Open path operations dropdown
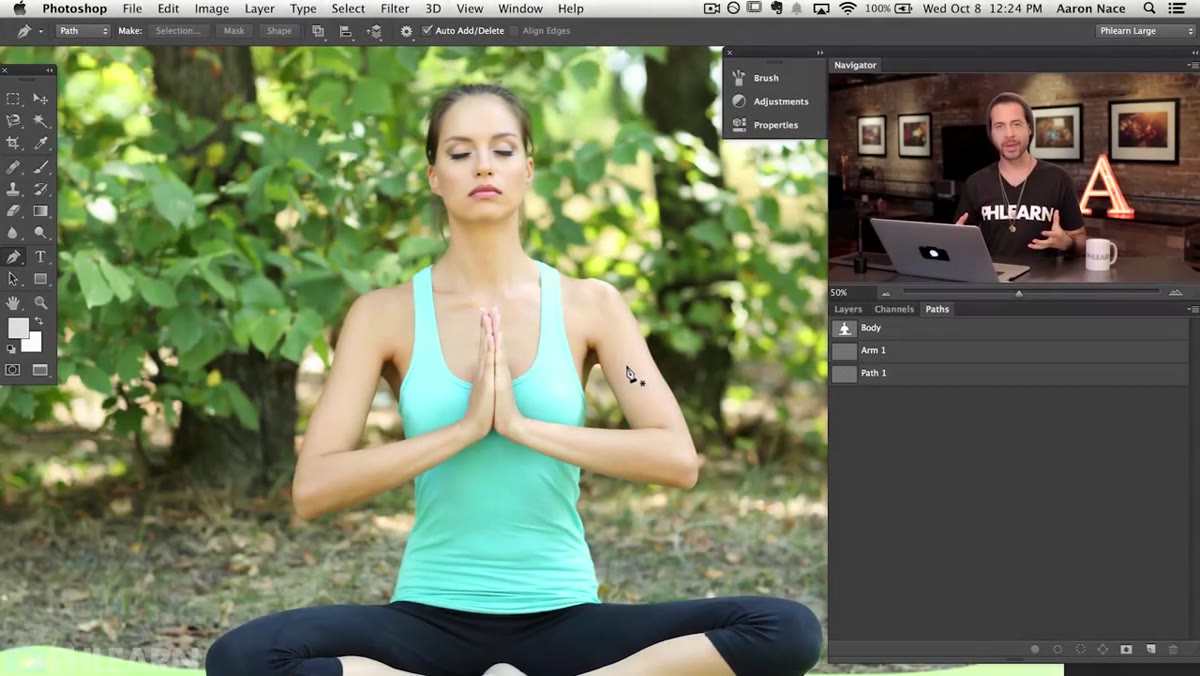The width and height of the screenshot is (1200, 676). (x=318, y=31)
